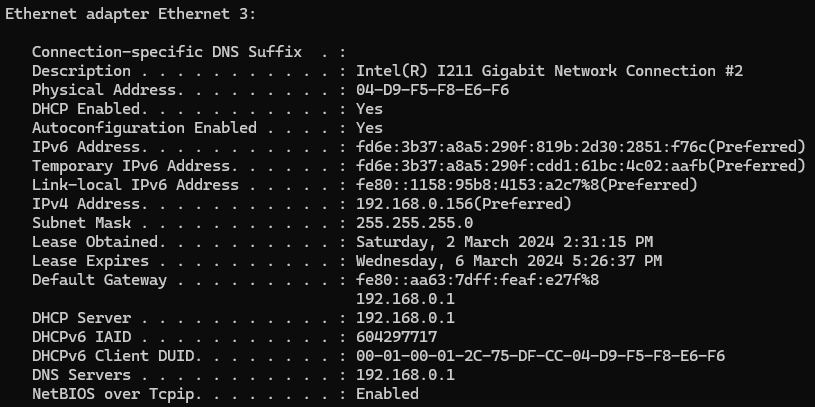Click the NetBIOS over Tcpip "Enabled" value
Viewport: 815px width, 407px height.
[387, 394]
